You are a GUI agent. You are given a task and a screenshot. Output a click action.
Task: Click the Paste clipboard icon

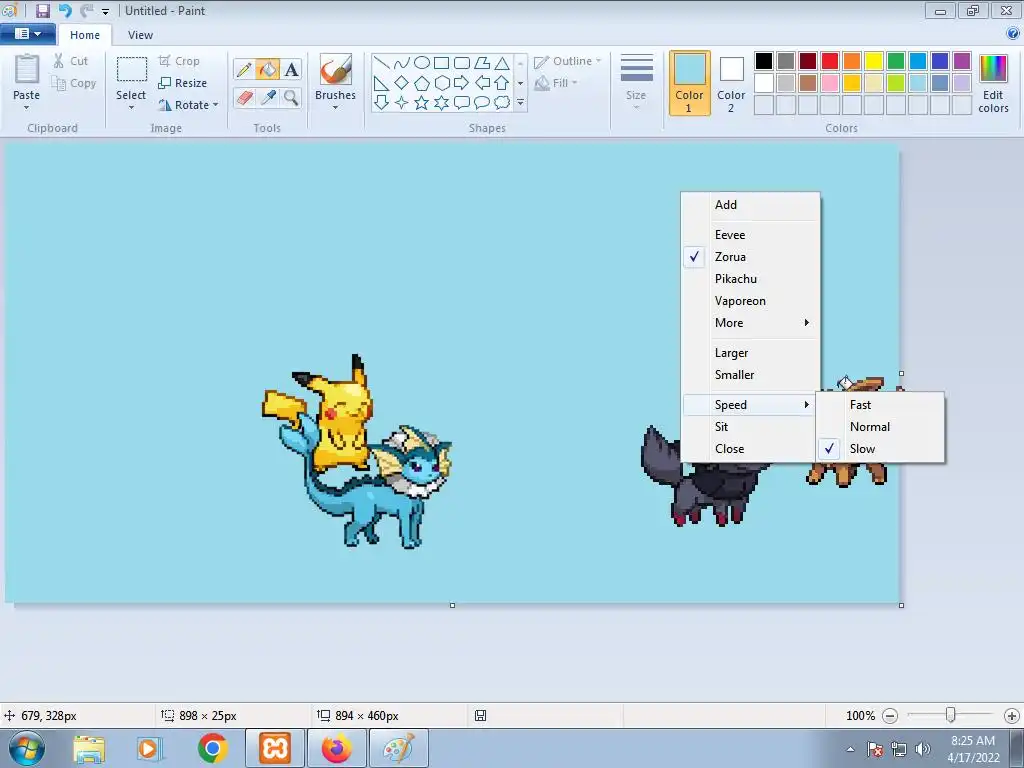27,69
